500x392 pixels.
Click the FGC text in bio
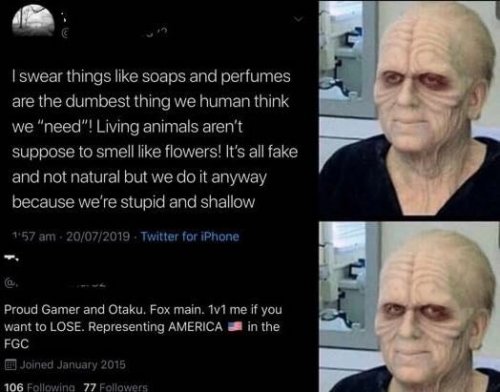[16, 344]
